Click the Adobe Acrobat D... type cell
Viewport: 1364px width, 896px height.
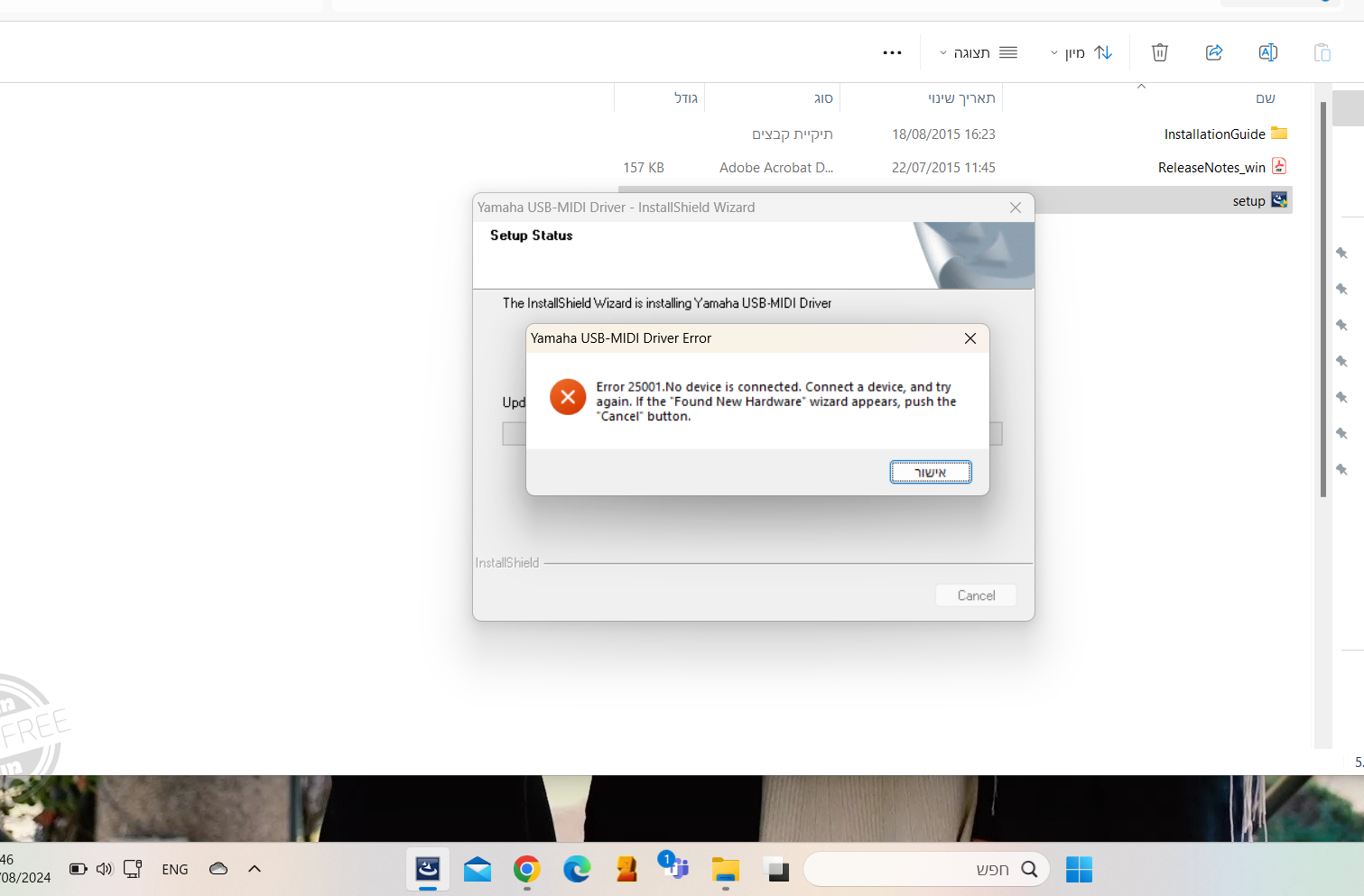pos(776,168)
